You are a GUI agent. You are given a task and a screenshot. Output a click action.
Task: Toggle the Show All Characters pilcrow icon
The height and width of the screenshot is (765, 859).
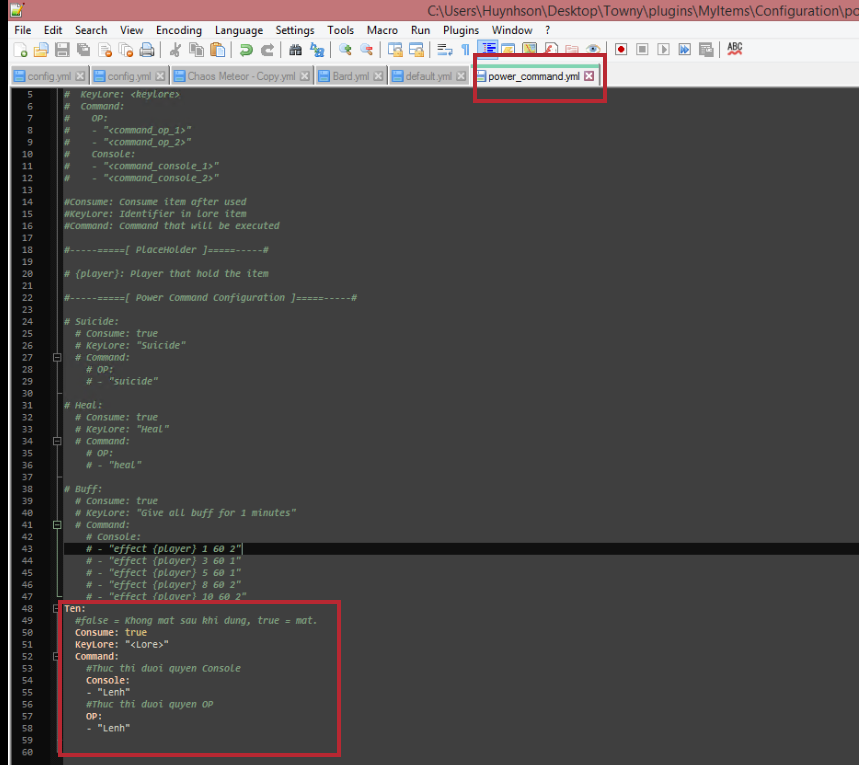[465, 49]
